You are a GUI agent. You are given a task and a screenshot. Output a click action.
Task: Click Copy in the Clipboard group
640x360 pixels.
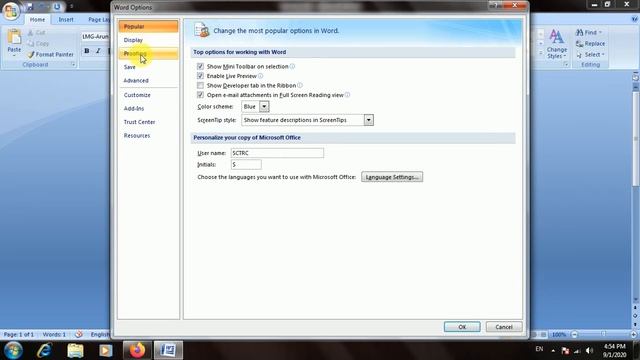pos(38,43)
